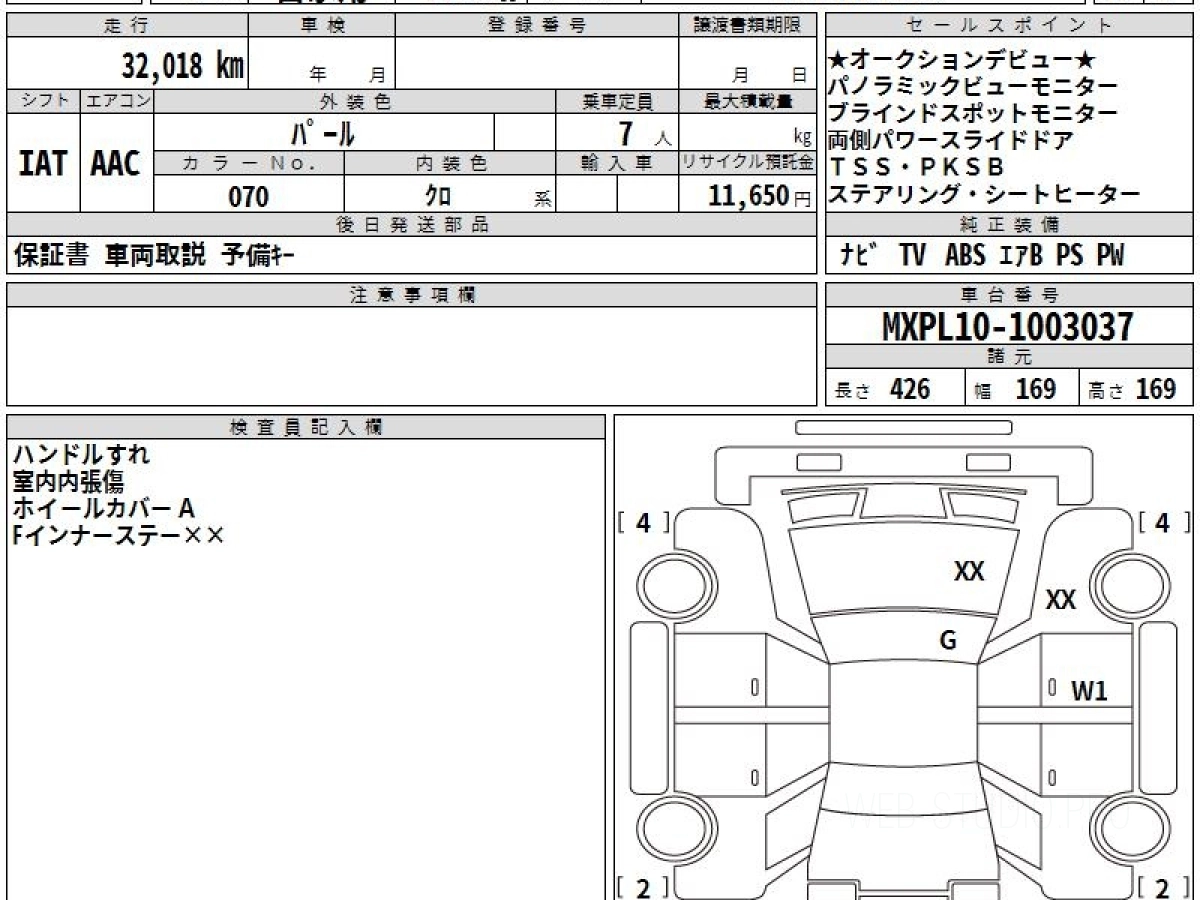The image size is (1200, 900).
Task: Select the クロ interior color value
Action: [x=438, y=196]
